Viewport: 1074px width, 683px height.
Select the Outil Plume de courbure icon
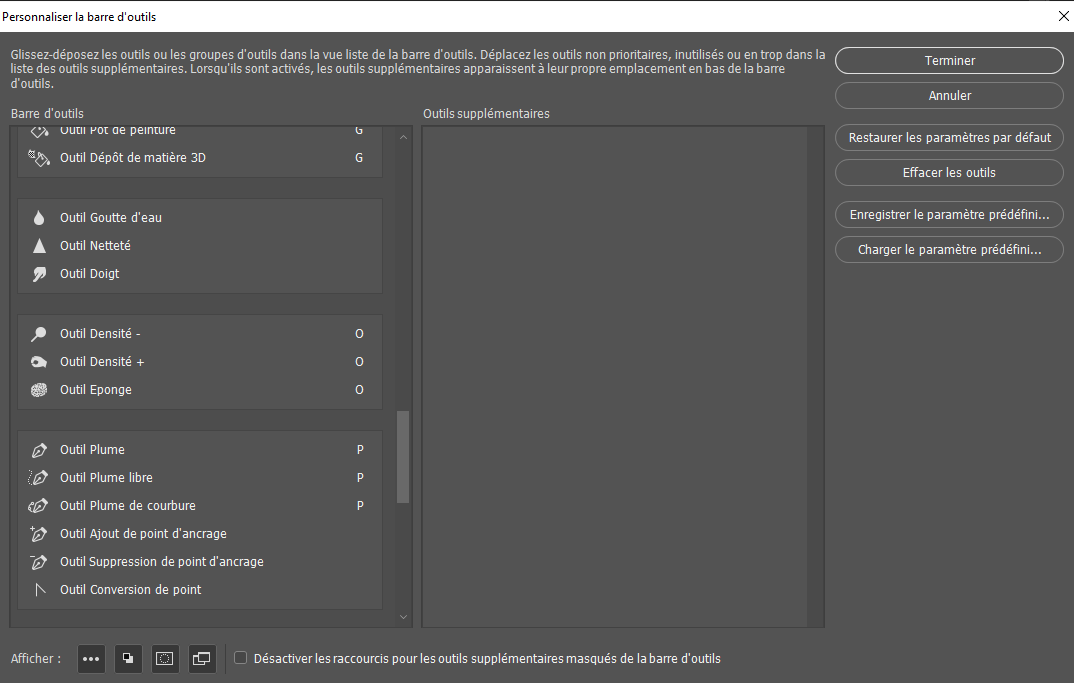click(x=39, y=506)
